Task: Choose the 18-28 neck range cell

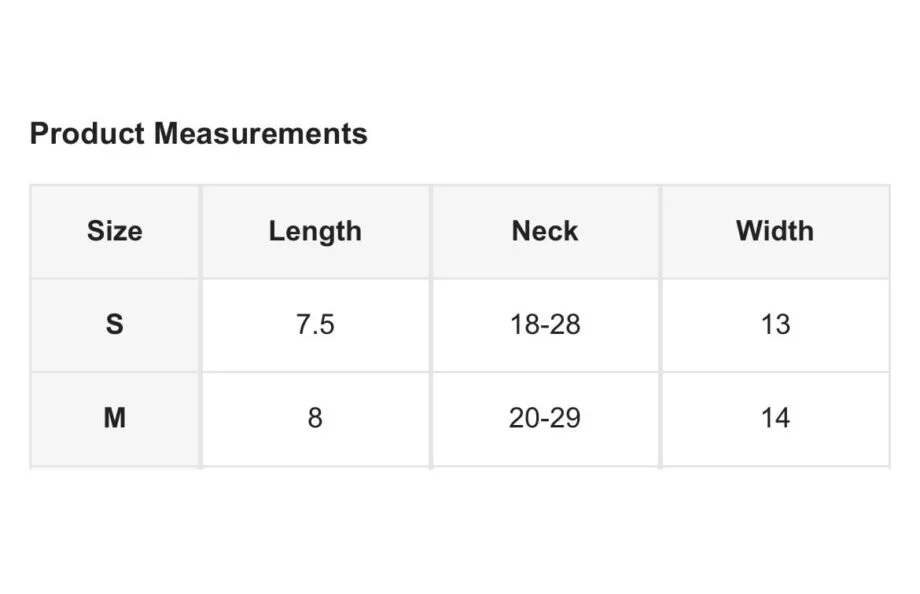Action: 545,325
